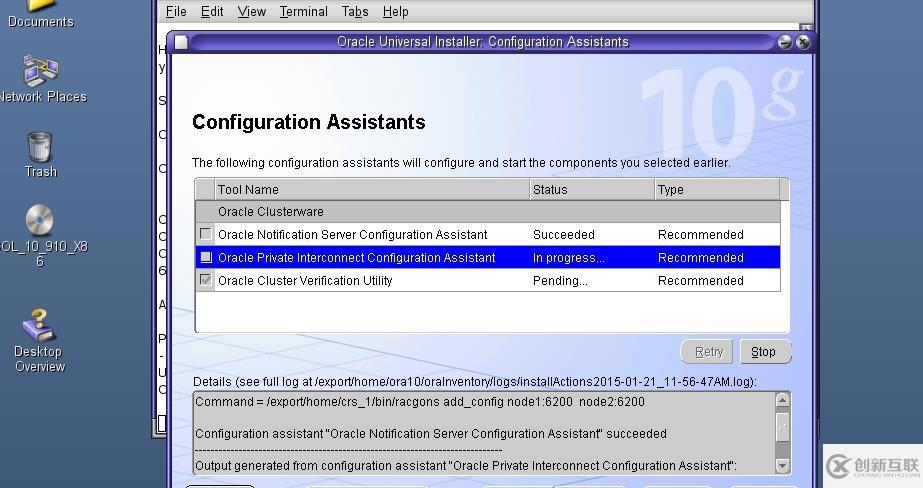Click the details log scrollbar up arrow

click(782, 400)
